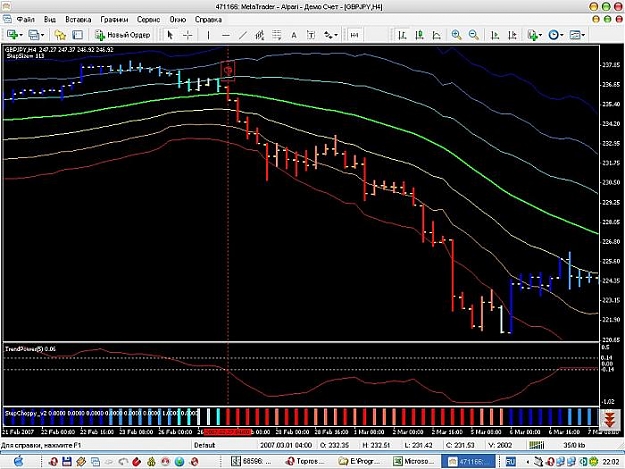625x469 pixels.
Task: Toggle the Navigator panel icon
Action: pyautogui.click(x=77, y=35)
